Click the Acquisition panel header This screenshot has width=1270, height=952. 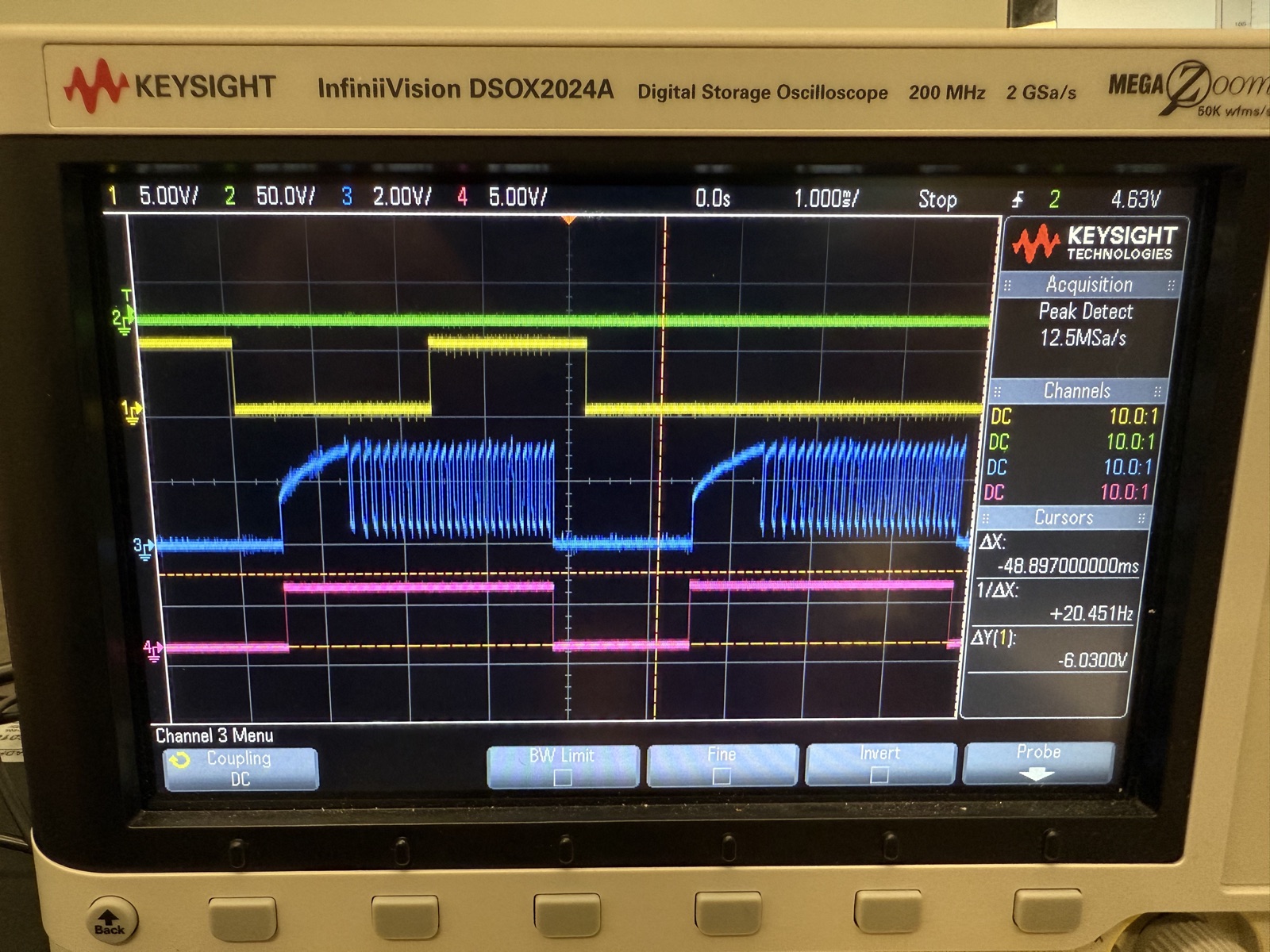(x=1088, y=285)
